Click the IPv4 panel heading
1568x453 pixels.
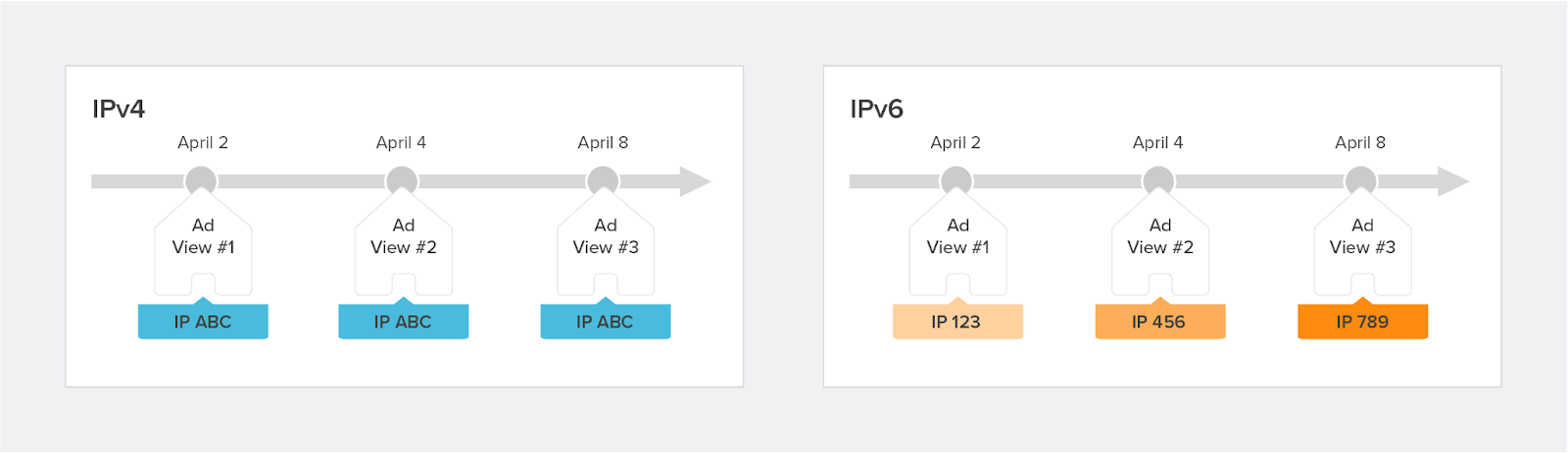coord(119,109)
